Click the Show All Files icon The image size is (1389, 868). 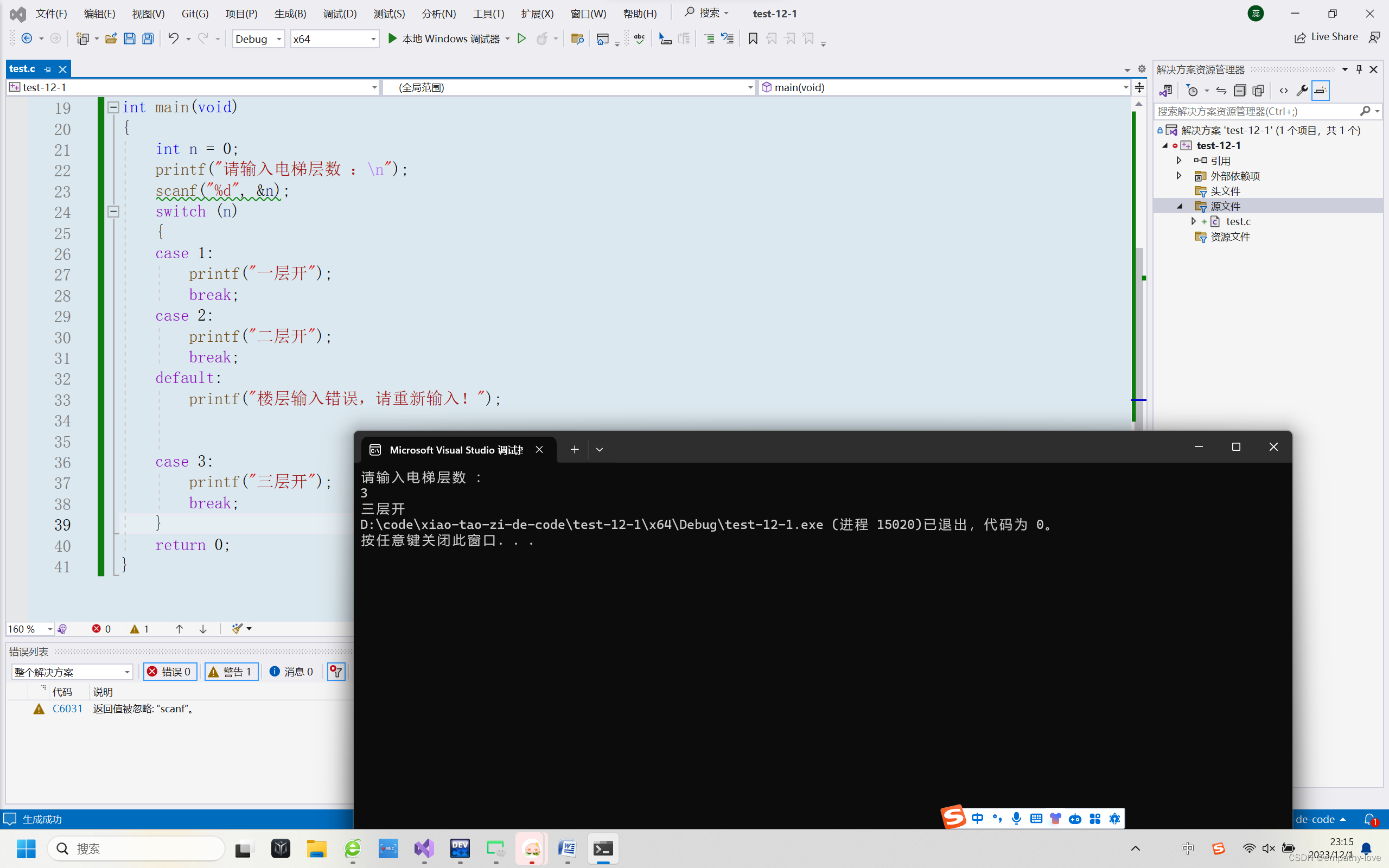click(x=1258, y=91)
